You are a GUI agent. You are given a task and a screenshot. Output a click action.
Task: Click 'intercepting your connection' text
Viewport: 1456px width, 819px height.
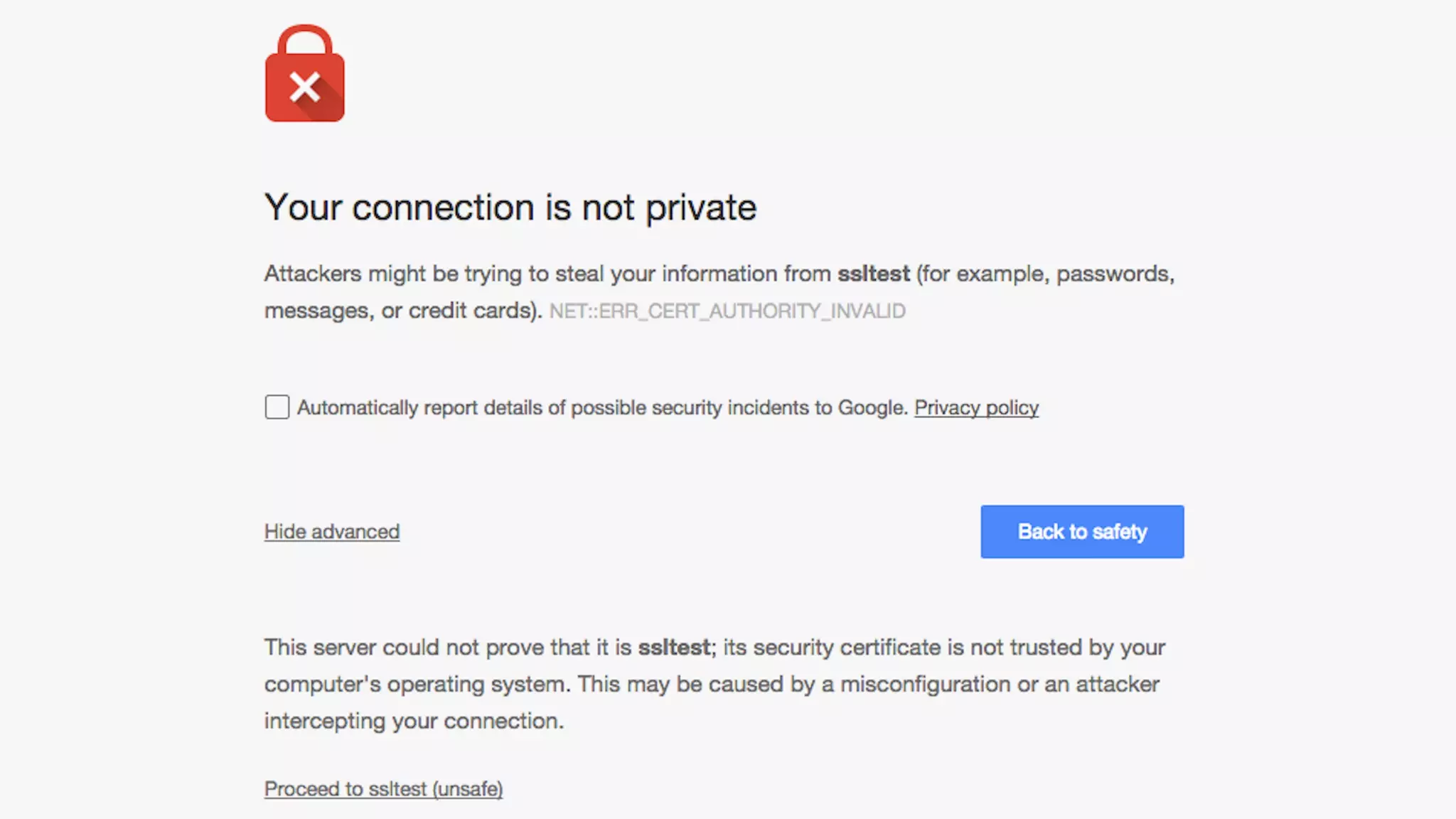tap(414, 721)
